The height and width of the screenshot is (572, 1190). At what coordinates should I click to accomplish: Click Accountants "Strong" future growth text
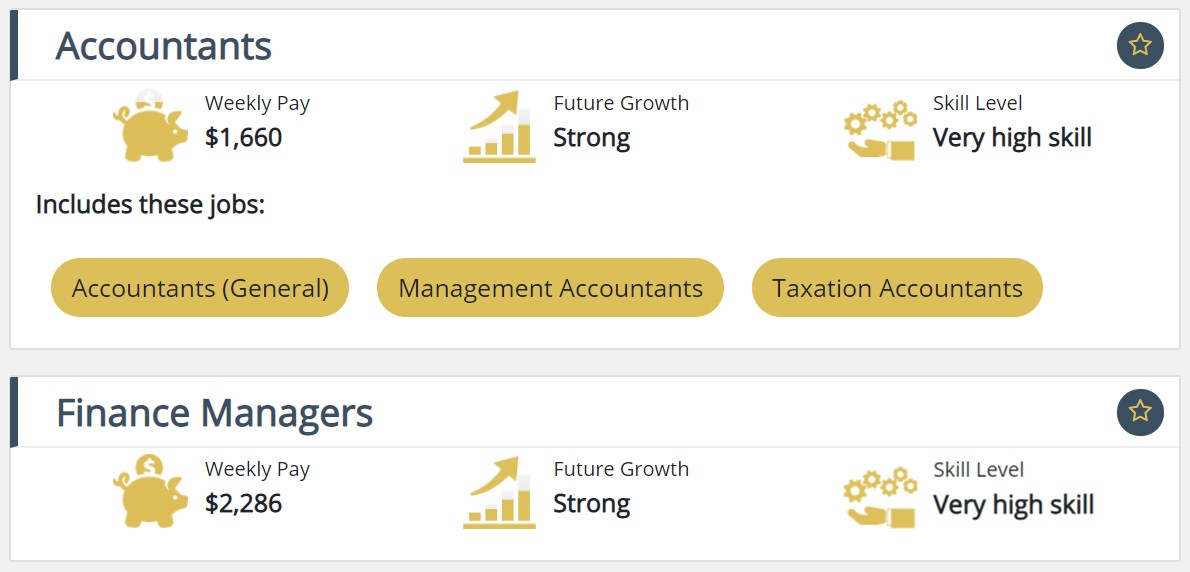click(x=591, y=137)
